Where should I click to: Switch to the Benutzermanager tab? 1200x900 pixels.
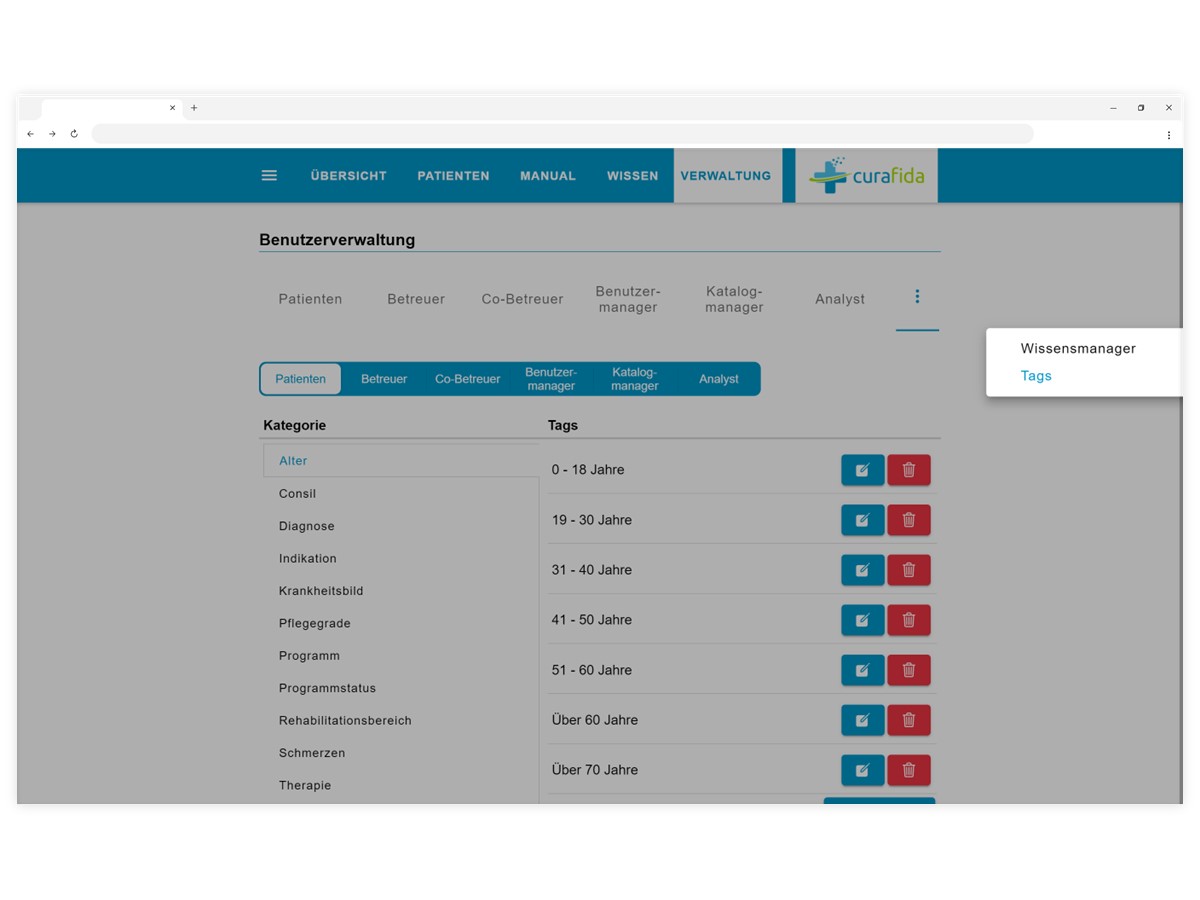pyautogui.click(x=628, y=299)
